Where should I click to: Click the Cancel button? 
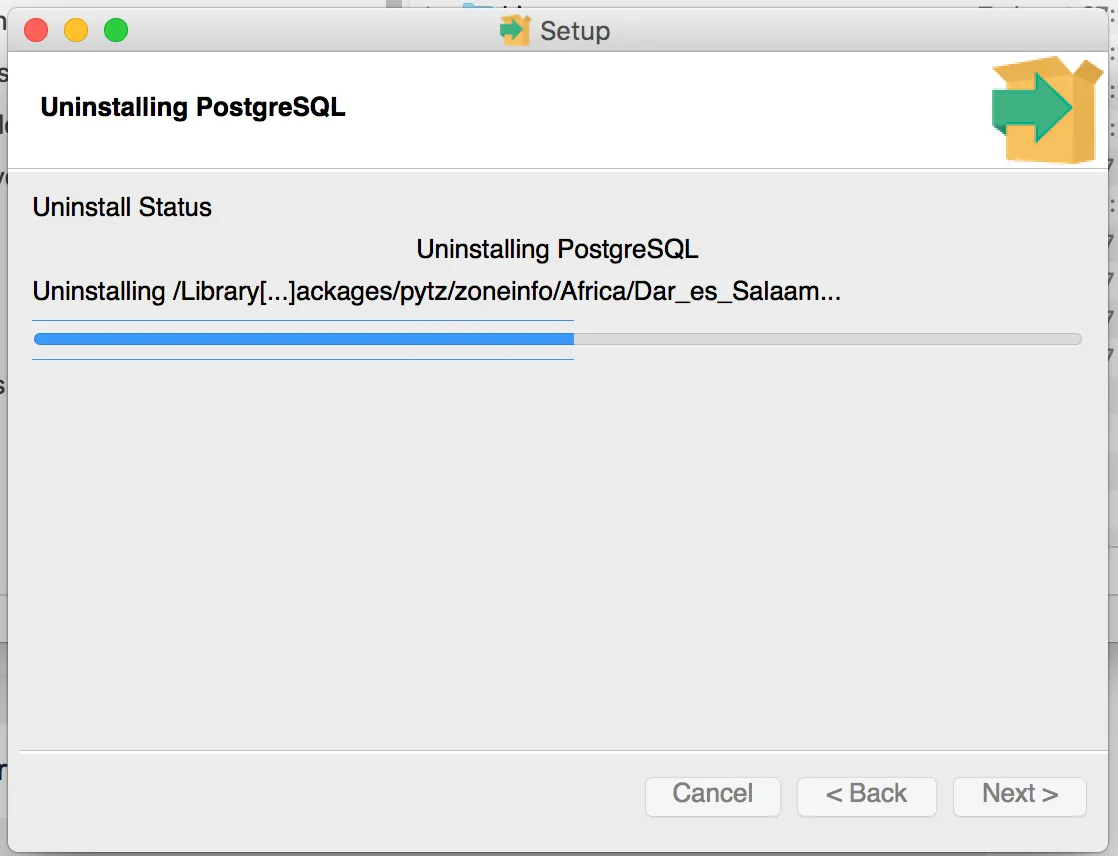[x=712, y=795]
